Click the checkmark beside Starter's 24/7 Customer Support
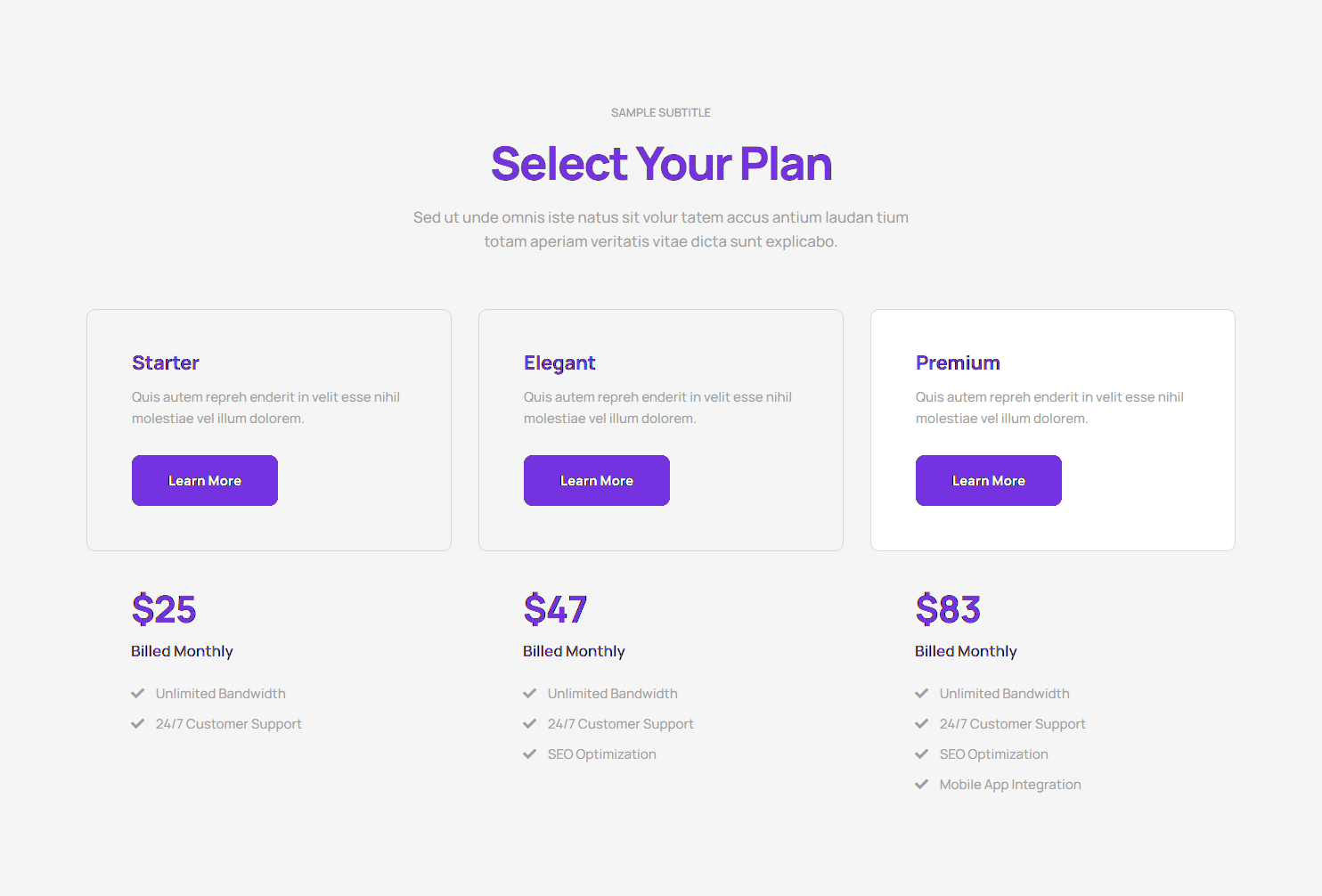The image size is (1322, 896). tap(138, 724)
